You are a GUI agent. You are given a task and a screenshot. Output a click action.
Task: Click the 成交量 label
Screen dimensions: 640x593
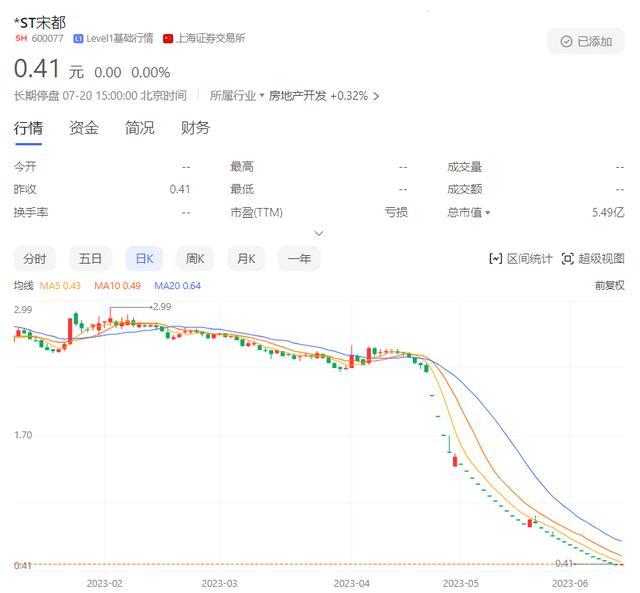464,167
